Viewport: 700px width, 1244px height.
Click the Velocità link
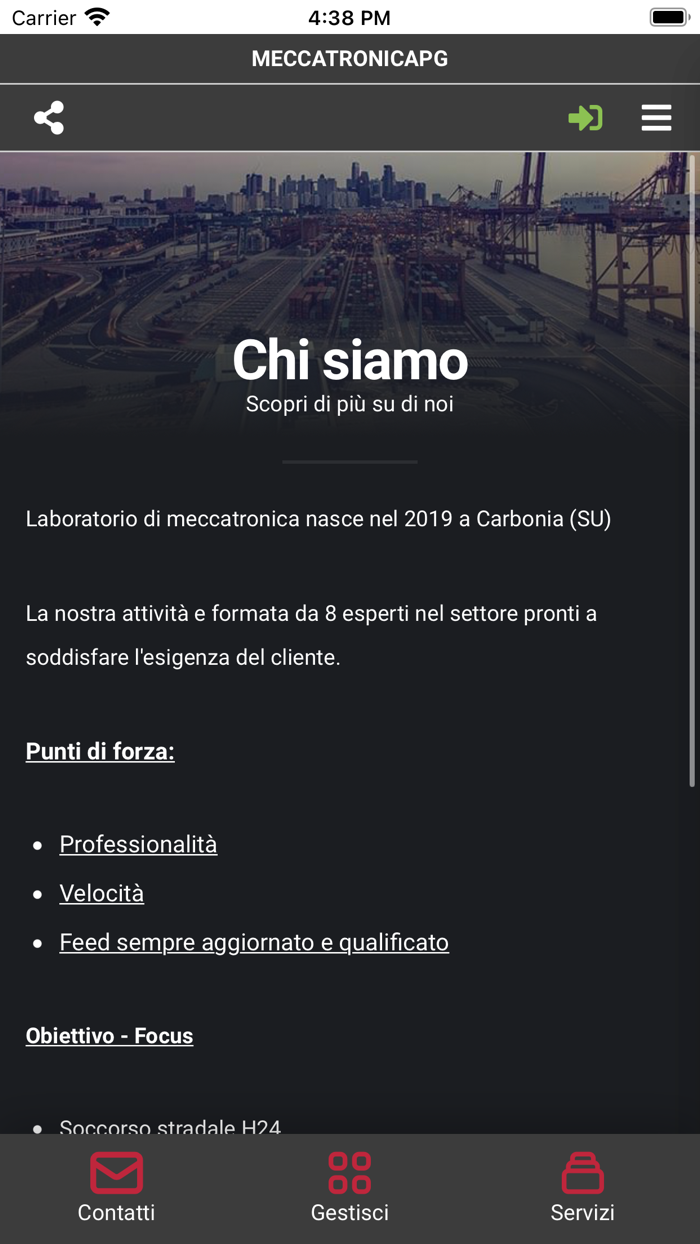102,893
